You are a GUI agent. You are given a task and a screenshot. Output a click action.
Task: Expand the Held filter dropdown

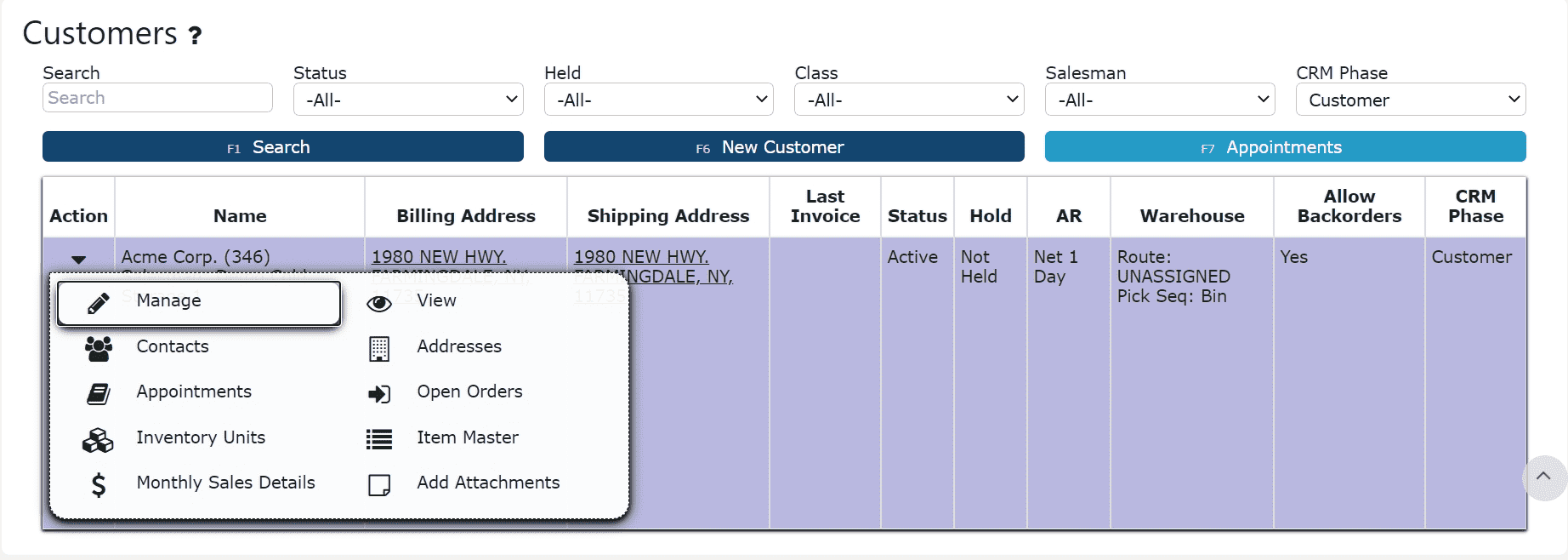(x=658, y=100)
